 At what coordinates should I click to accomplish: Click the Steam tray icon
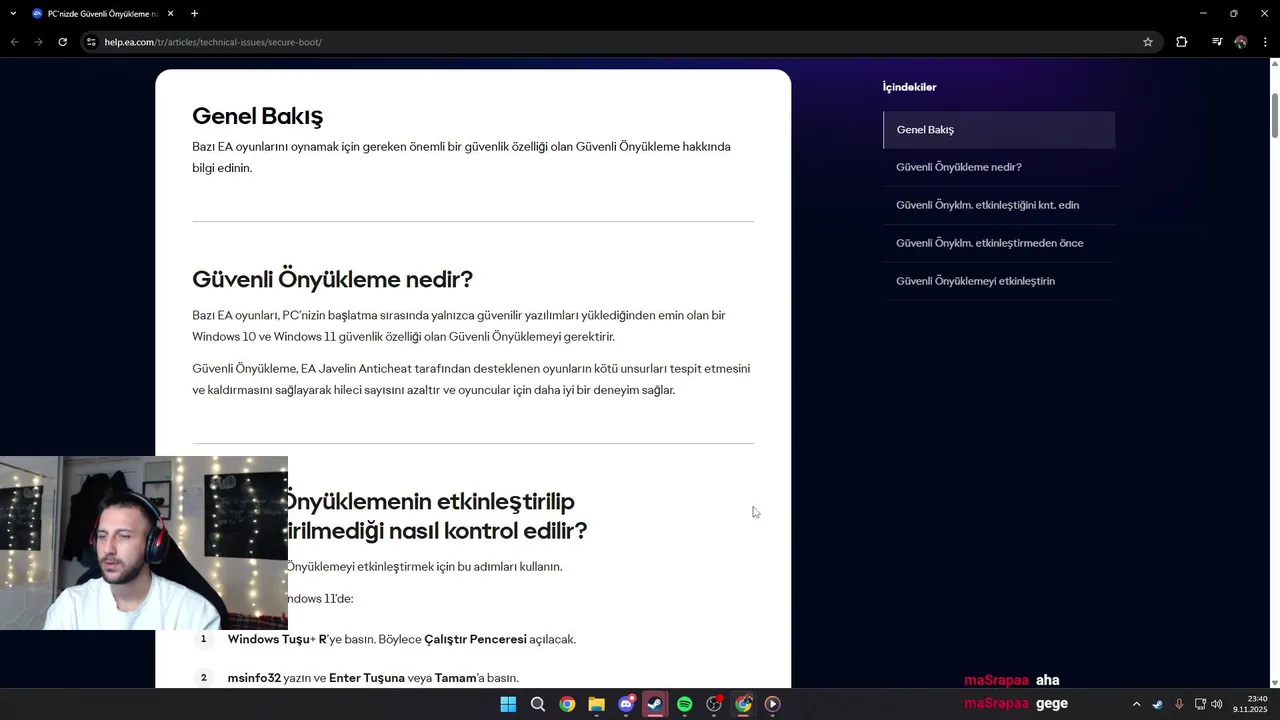click(x=1158, y=704)
